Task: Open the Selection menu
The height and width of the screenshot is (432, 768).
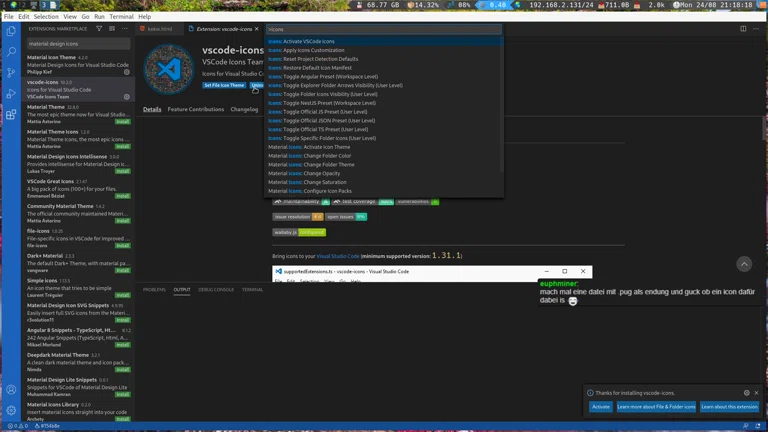Action: click(46, 17)
